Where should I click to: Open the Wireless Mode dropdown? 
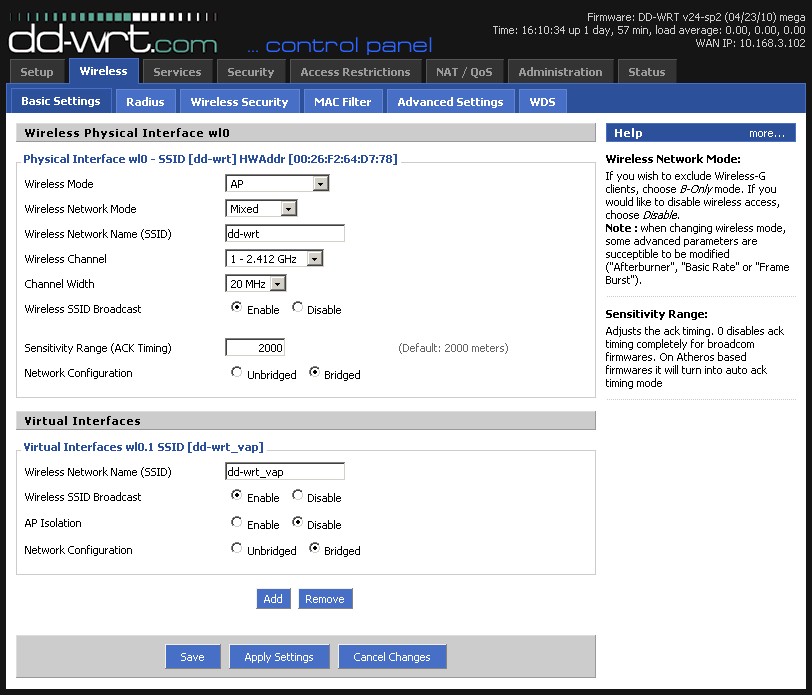tap(277, 184)
